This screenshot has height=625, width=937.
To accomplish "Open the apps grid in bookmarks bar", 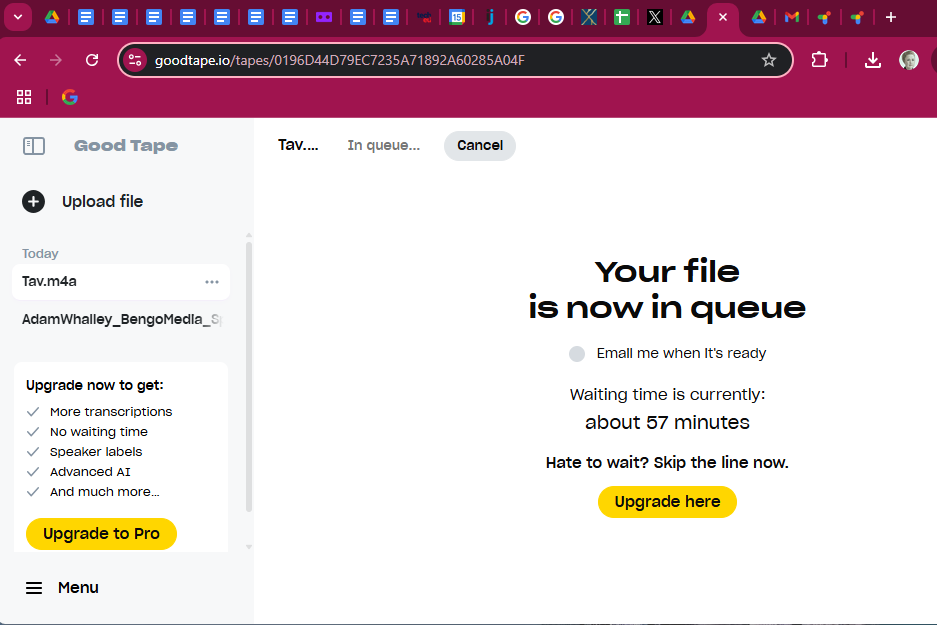I will click(24, 97).
